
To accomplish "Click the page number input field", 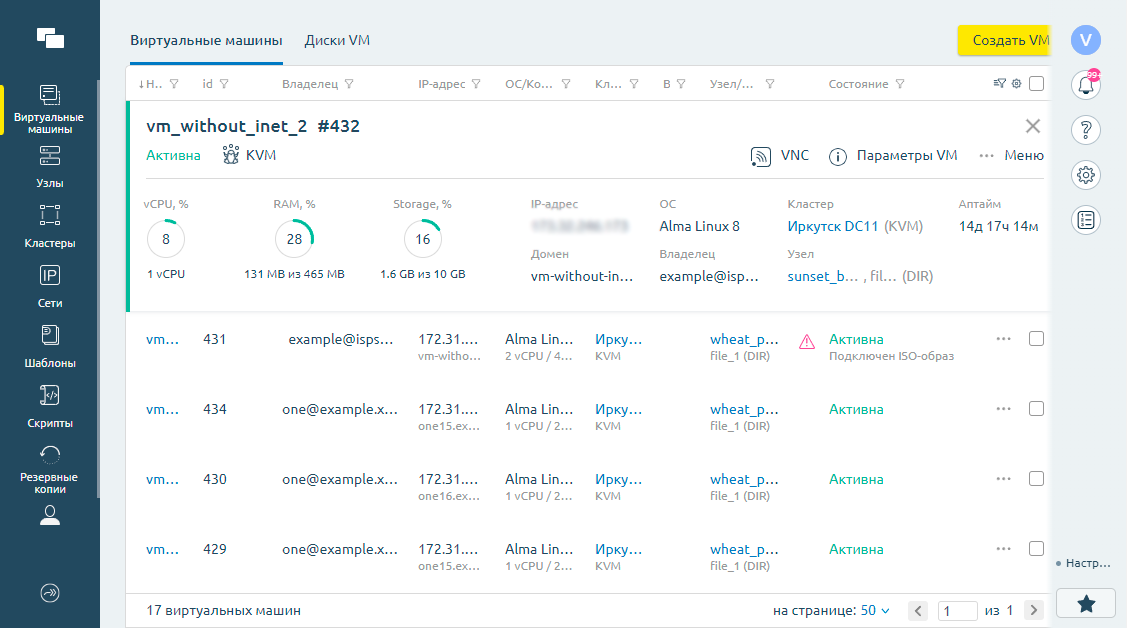I will 957,610.
